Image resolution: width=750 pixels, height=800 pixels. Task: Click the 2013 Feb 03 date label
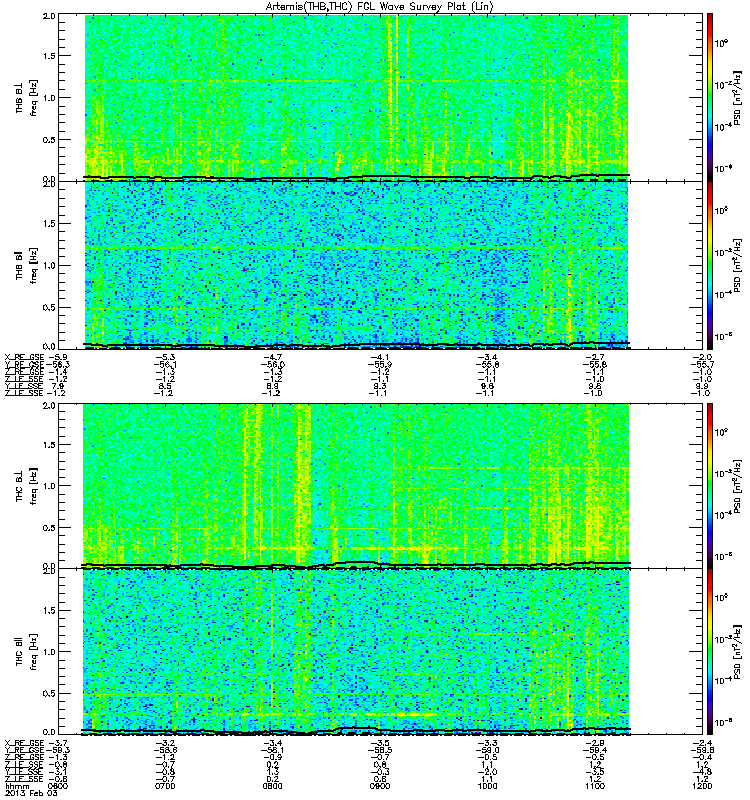[x=31, y=793]
